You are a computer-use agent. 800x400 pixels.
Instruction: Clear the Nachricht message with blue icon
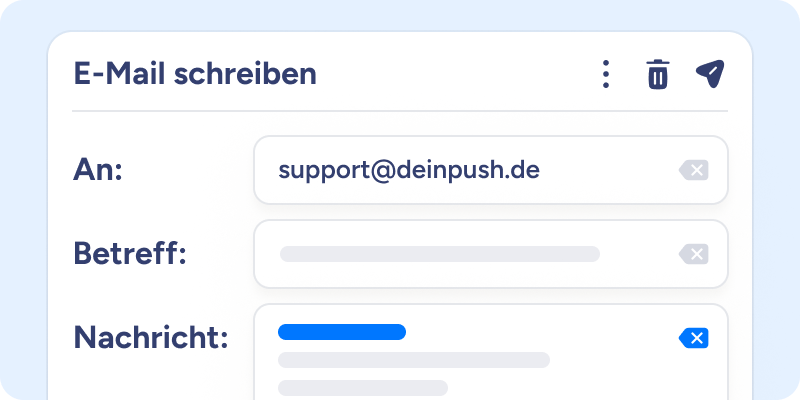tap(693, 338)
